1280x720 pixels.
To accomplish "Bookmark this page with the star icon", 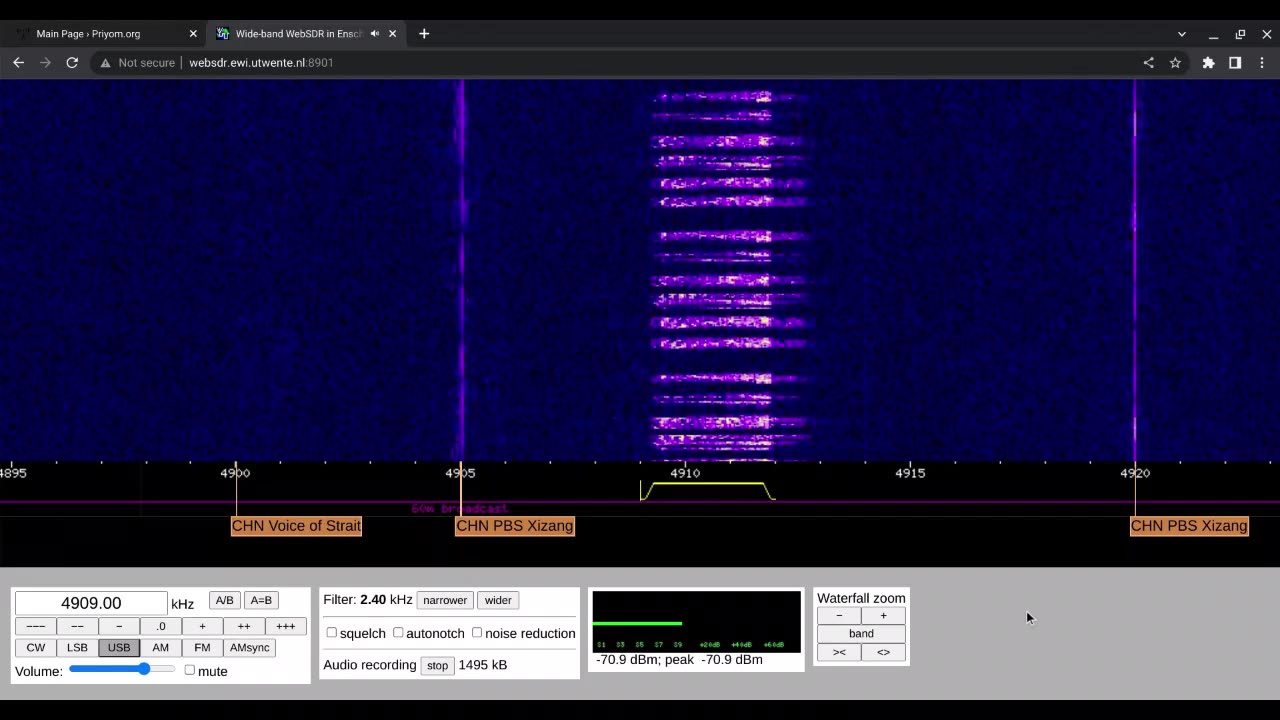I will [1175, 62].
